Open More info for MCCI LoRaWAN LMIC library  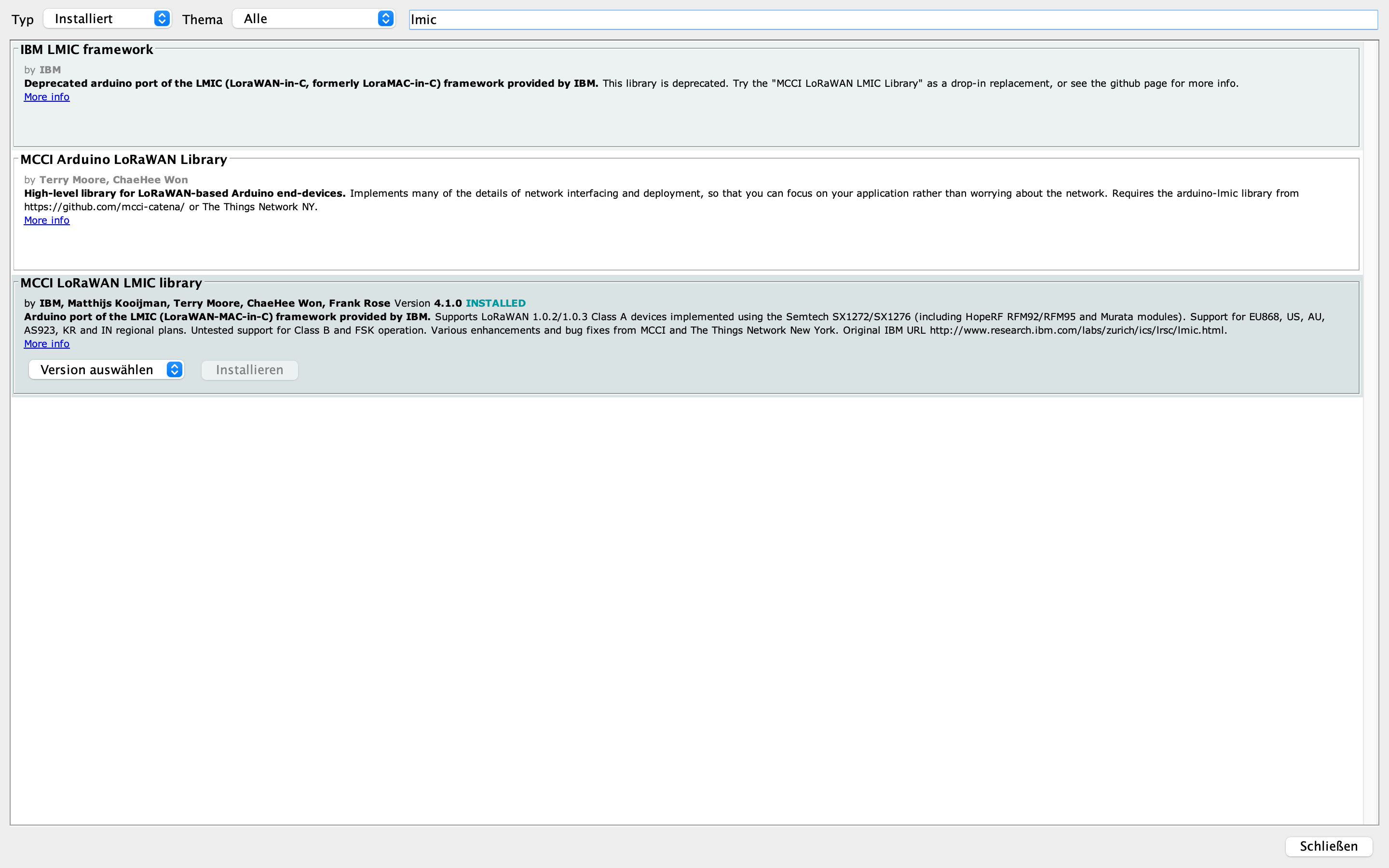tap(46, 344)
